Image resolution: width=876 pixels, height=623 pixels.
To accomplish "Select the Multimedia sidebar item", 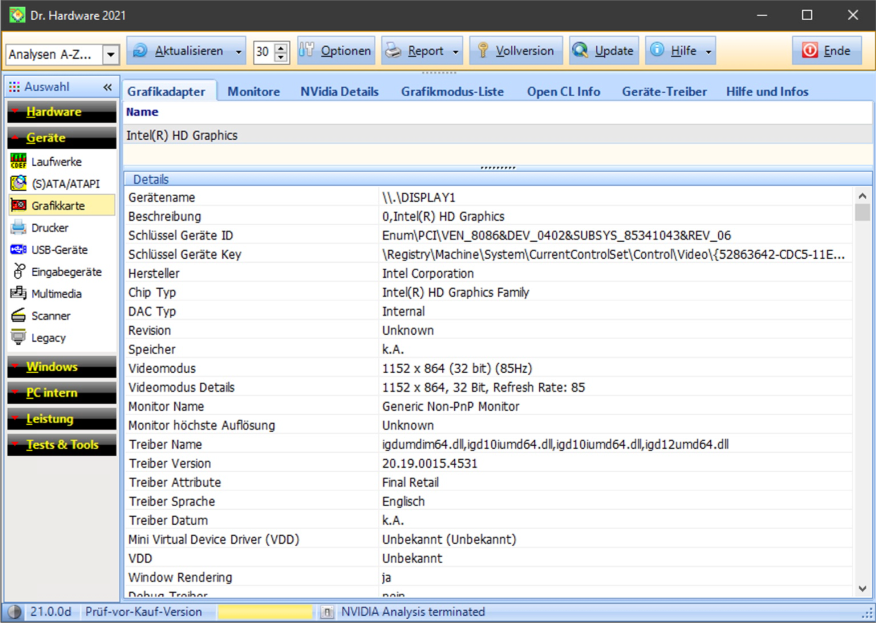I will click(56, 293).
